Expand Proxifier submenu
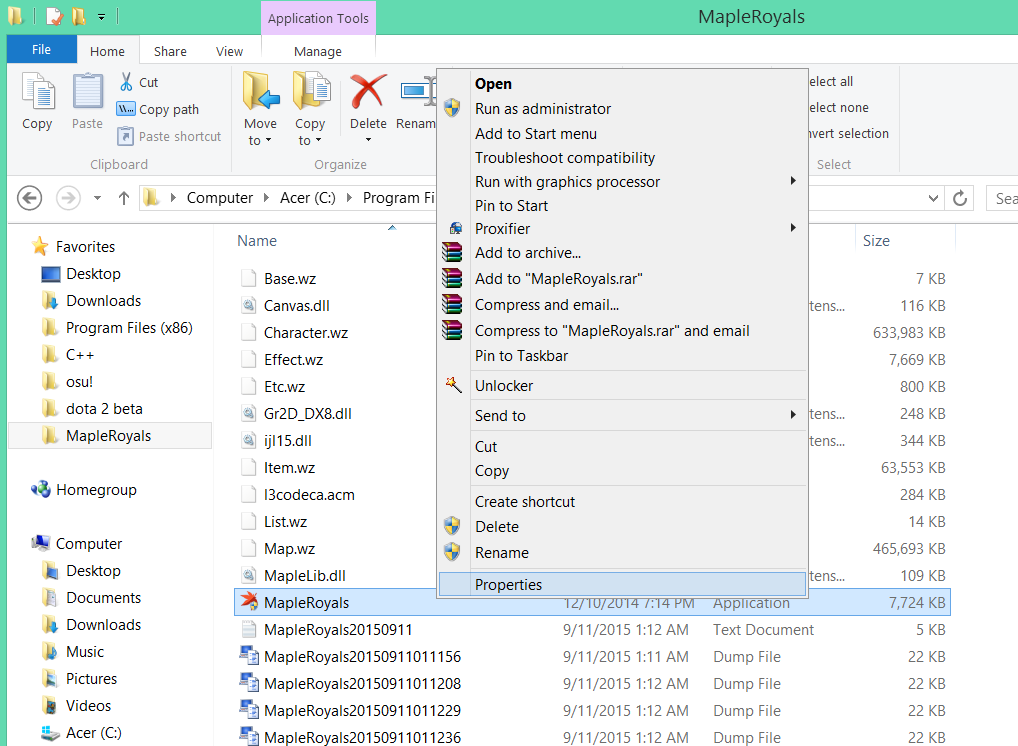Image resolution: width=1018 pixels, height=746 pixels. tap(793, 228)
